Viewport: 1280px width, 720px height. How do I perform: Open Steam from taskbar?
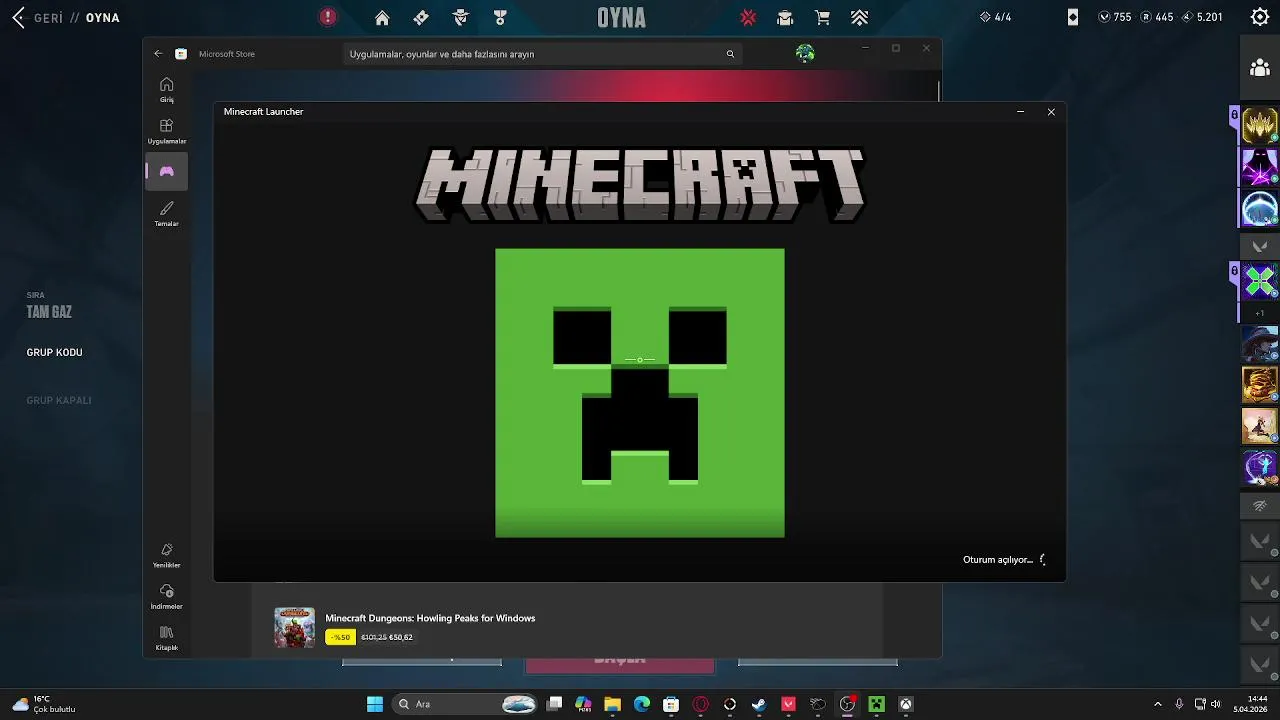759,704
